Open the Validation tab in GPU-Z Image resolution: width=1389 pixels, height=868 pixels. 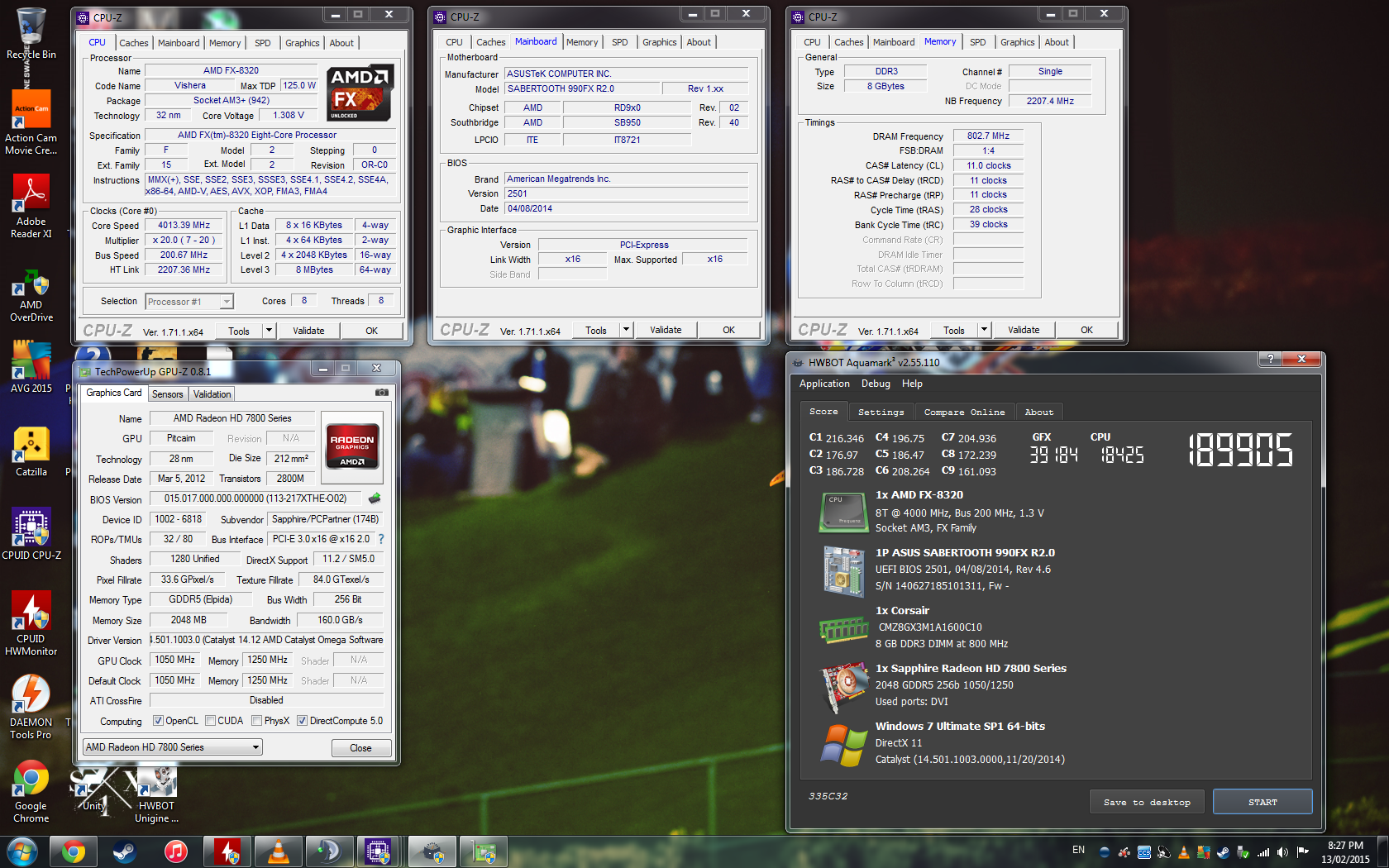pos(212,394)
